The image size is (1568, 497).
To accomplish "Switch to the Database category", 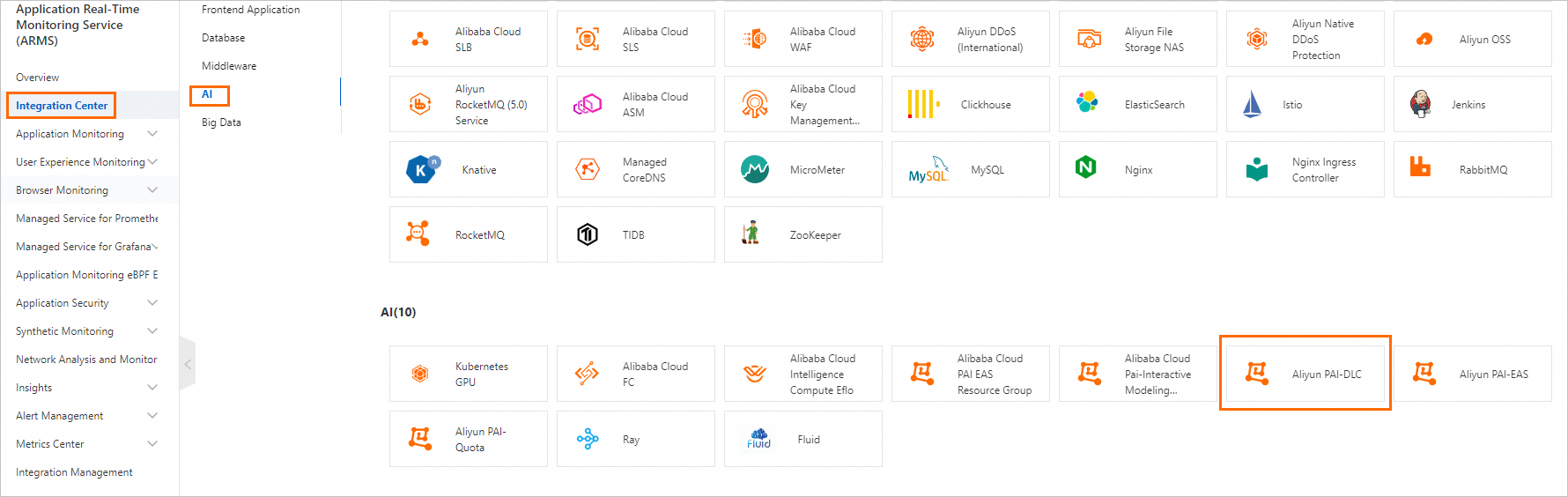I will [x=223, y=38].
